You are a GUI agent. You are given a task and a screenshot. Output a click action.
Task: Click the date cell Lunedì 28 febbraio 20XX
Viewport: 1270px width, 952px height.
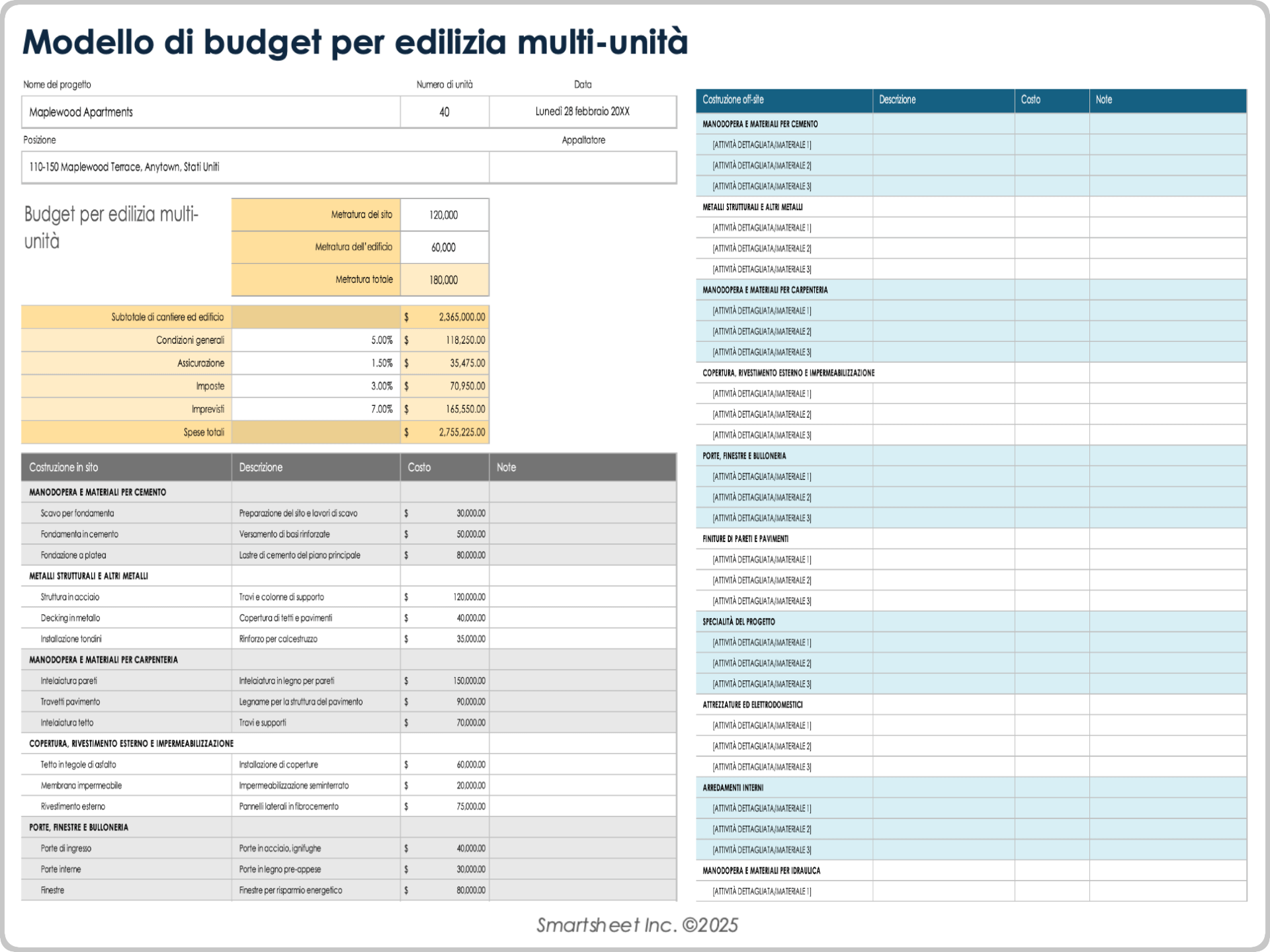pos(582,112)
